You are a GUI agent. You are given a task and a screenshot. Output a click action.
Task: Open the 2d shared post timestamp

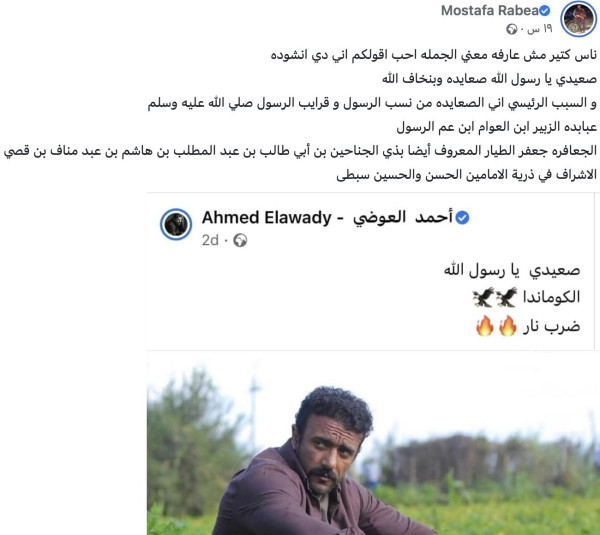coord(210,240)
